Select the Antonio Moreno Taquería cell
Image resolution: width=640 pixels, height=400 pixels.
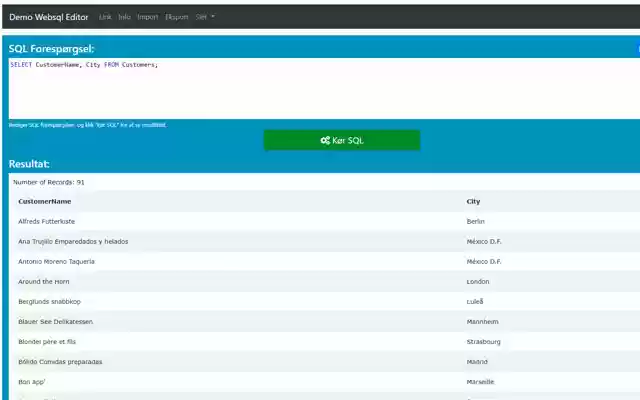point(56,262)
